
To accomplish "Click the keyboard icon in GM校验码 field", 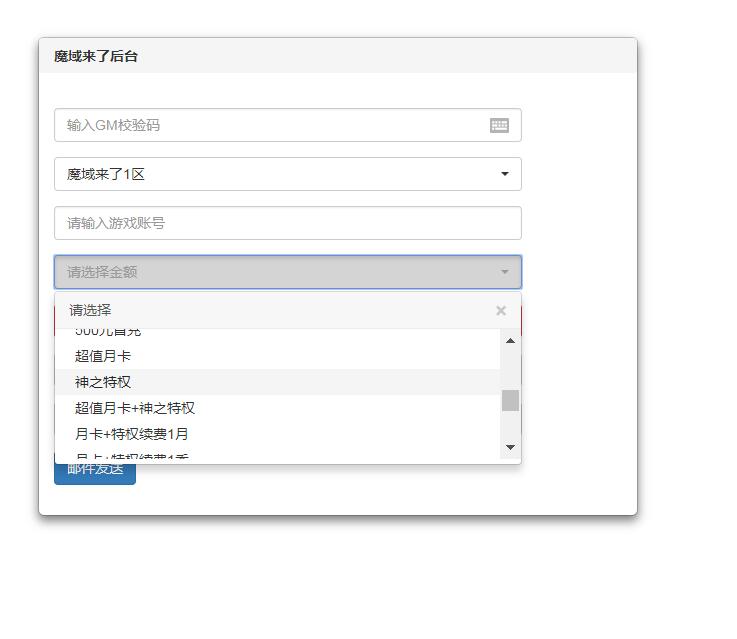I will [499, 125].
